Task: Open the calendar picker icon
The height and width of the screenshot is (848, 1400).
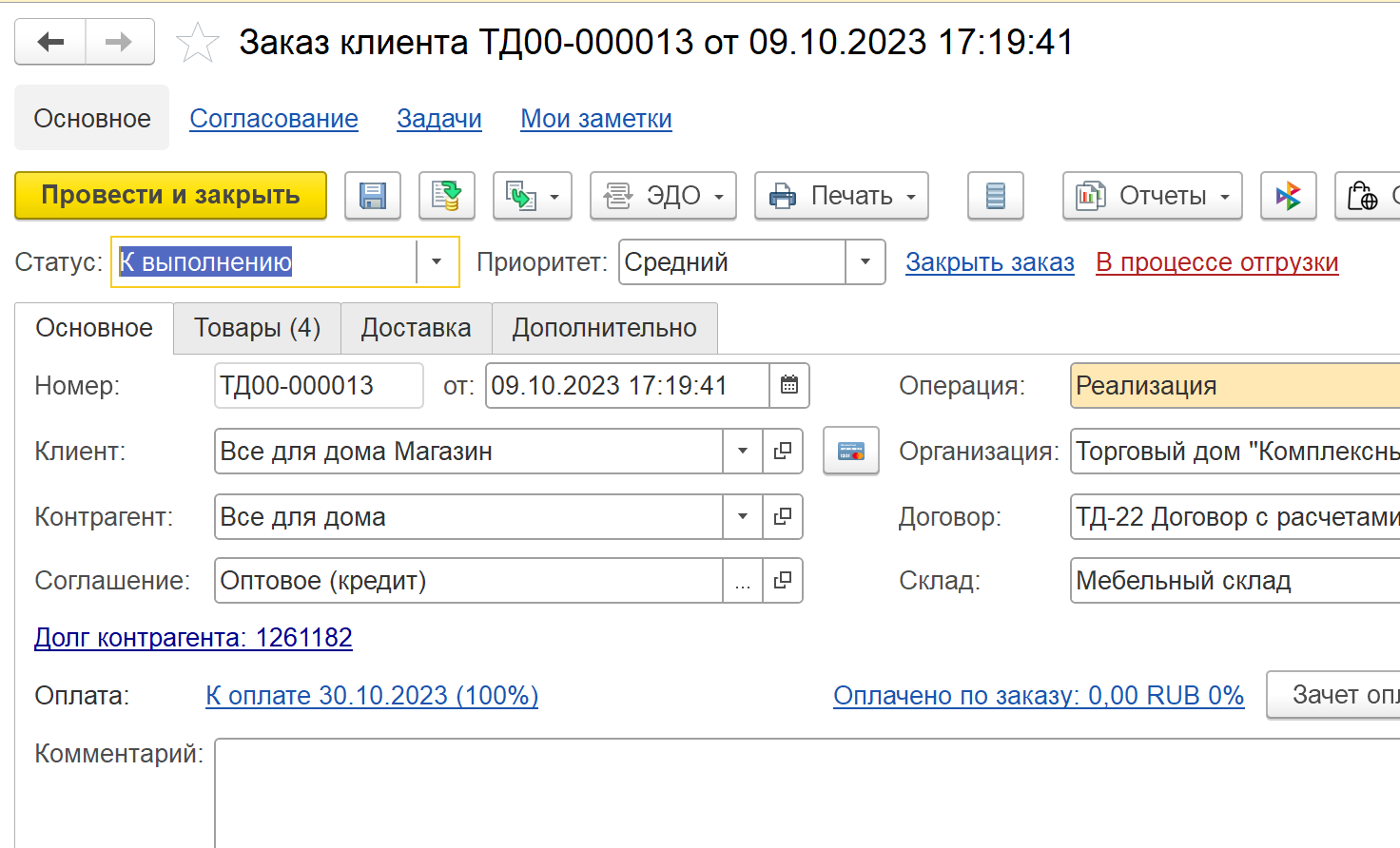Action: [x=789, y=386]
